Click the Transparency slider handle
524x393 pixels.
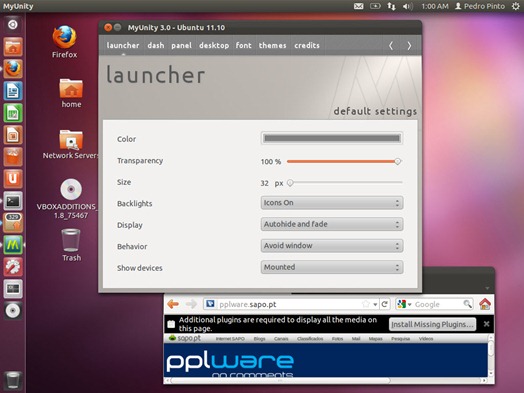click(397, 161)
